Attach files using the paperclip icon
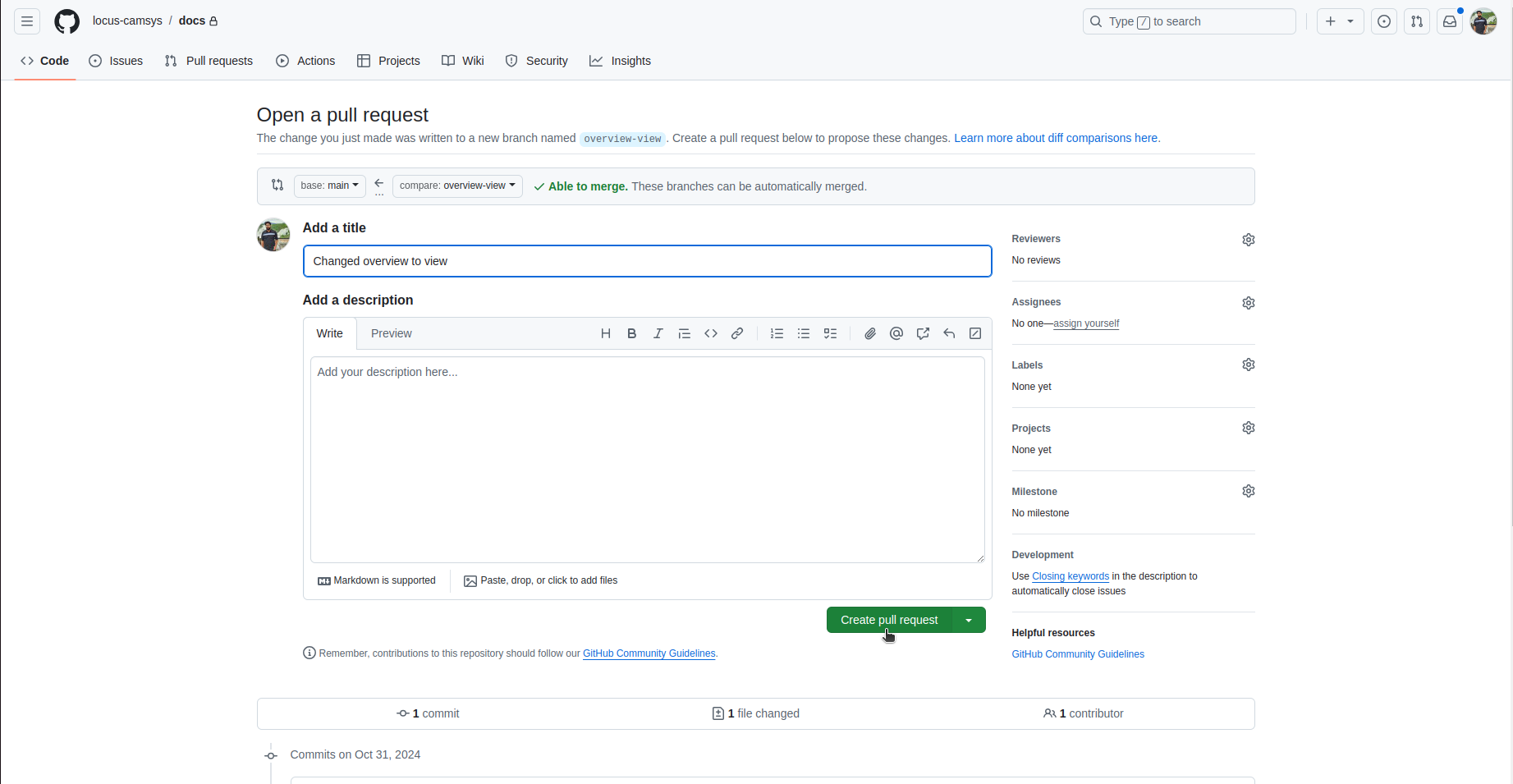The height and width of the screenshot is (784, 1513). (x=870, y=333)
